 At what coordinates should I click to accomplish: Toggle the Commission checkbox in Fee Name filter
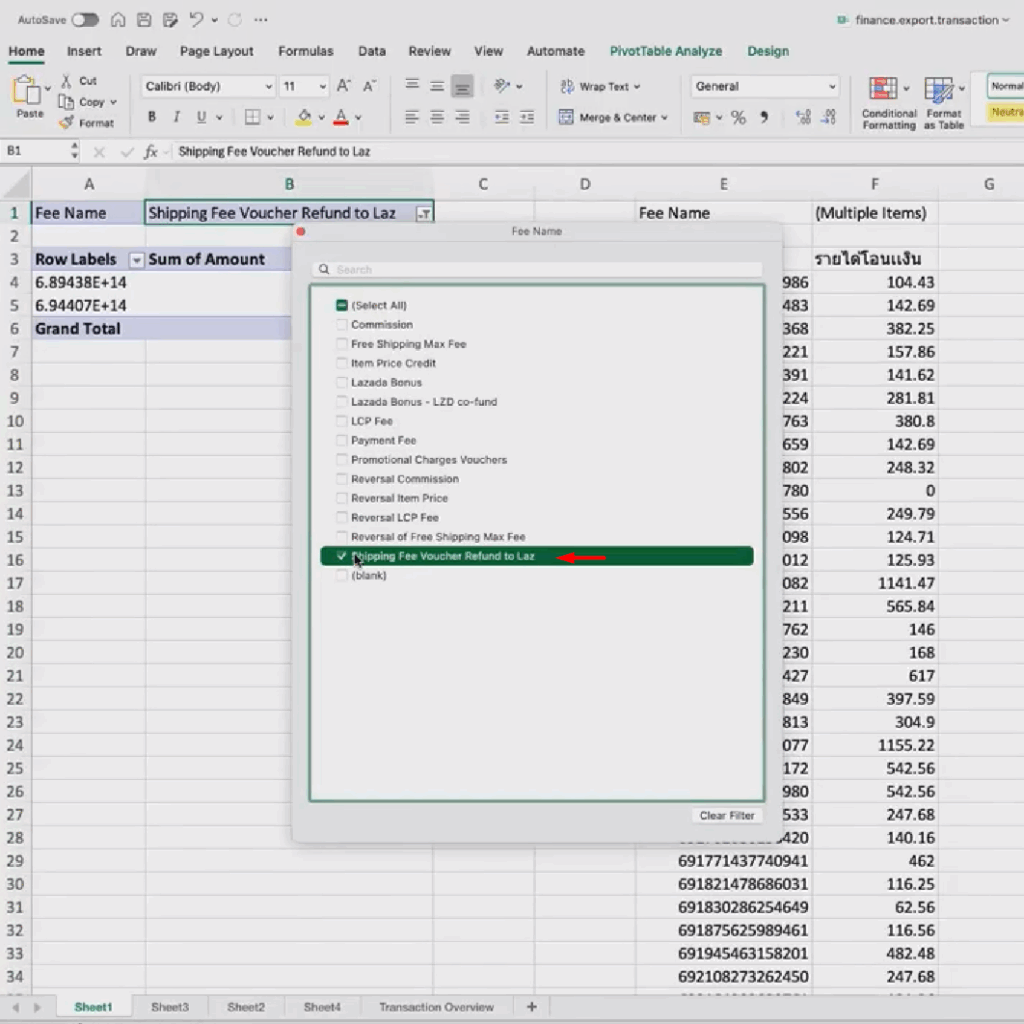point(343,324)
